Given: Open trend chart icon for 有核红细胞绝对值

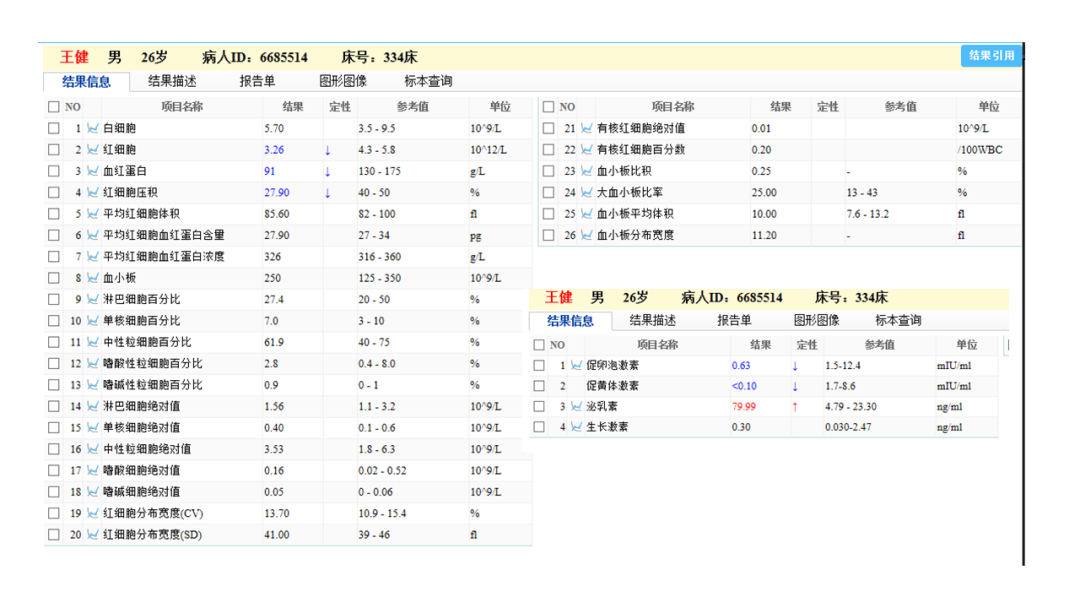Looking at the screenshot, I should click(x=586, y=128).
